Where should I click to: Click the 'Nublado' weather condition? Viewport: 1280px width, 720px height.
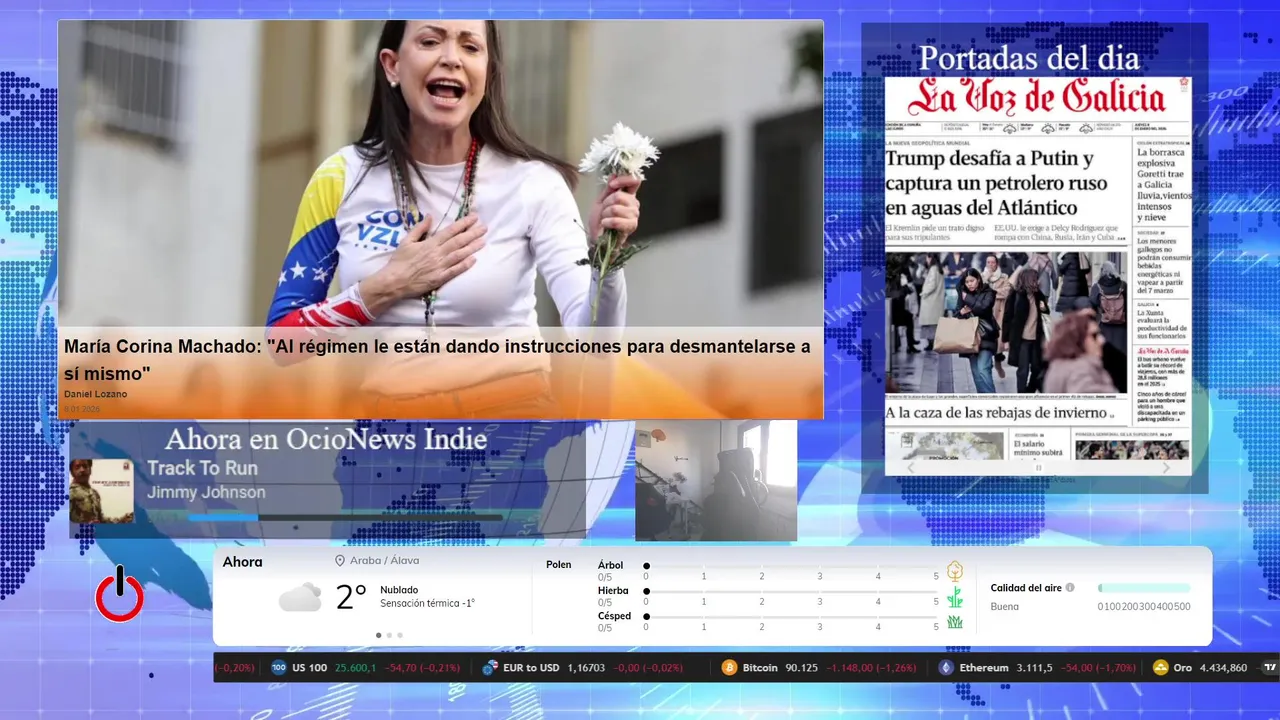point(399,590)
